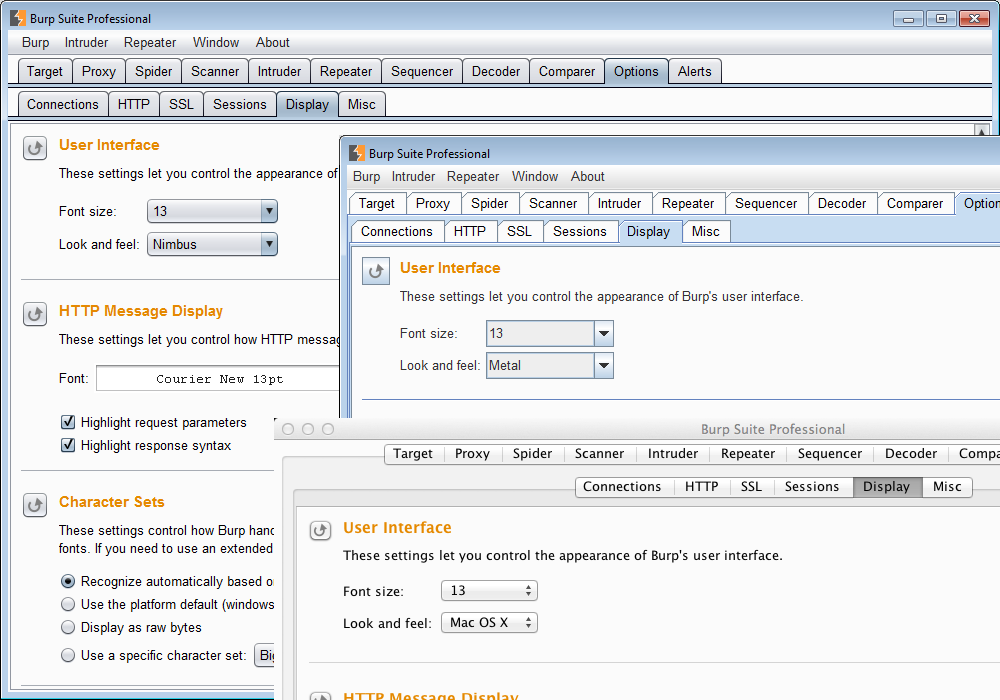Open Intruder menu in Nimbus window
Viewport: 1000px width, 700px height.
(x=86, y=43)
